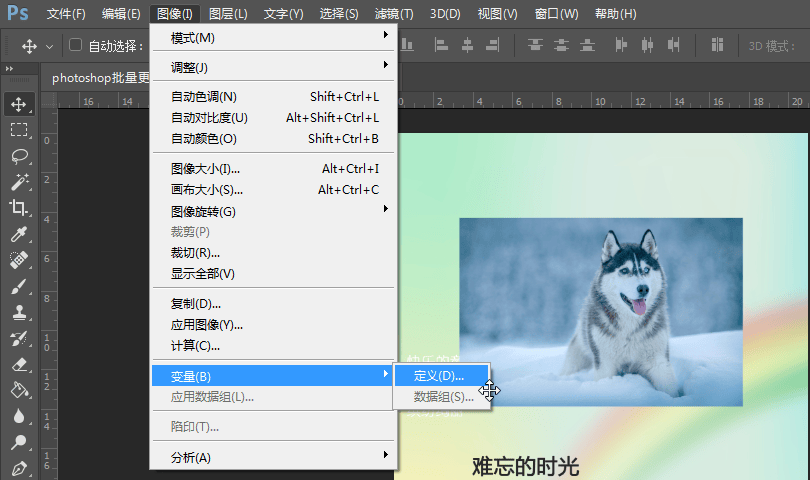The image size is (810, 480).
Task: Click distribute horizontal centers icon
Action: [x=647, y=45]
